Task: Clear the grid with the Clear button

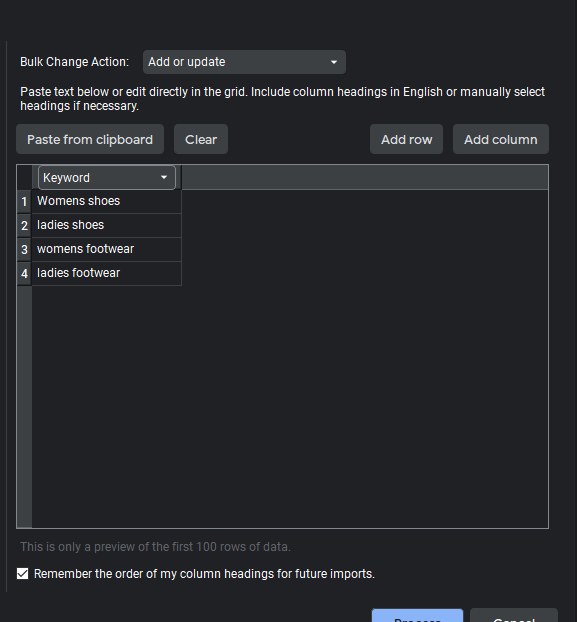Action: point(201,139)
